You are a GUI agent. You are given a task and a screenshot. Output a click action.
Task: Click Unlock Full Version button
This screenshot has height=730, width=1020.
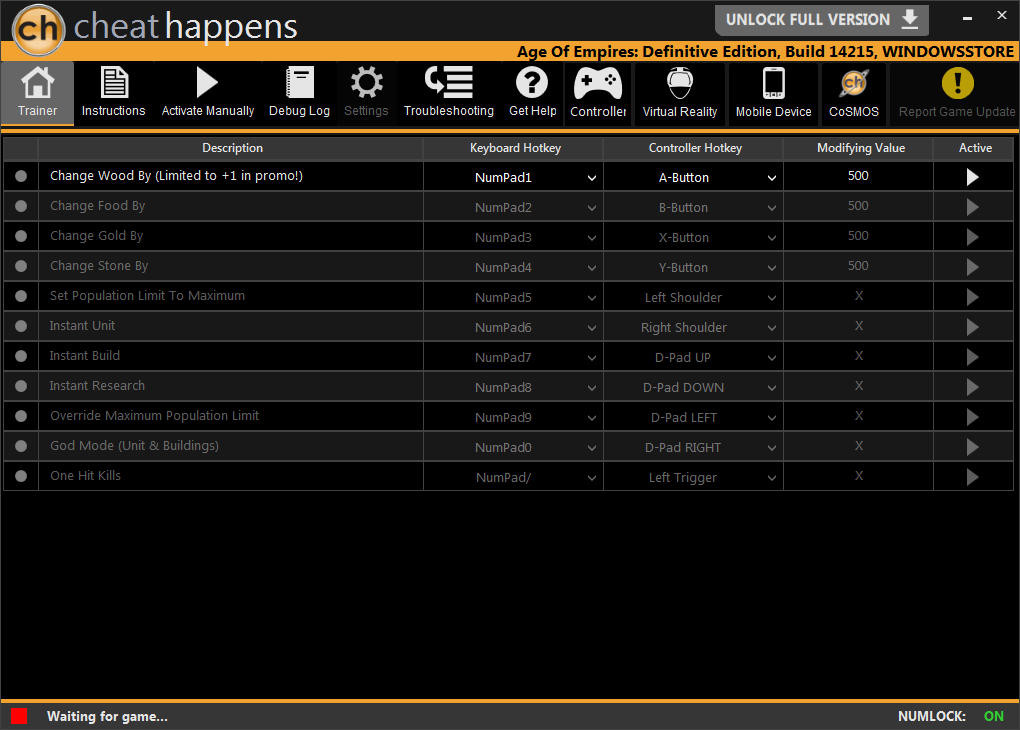point(822,20)
